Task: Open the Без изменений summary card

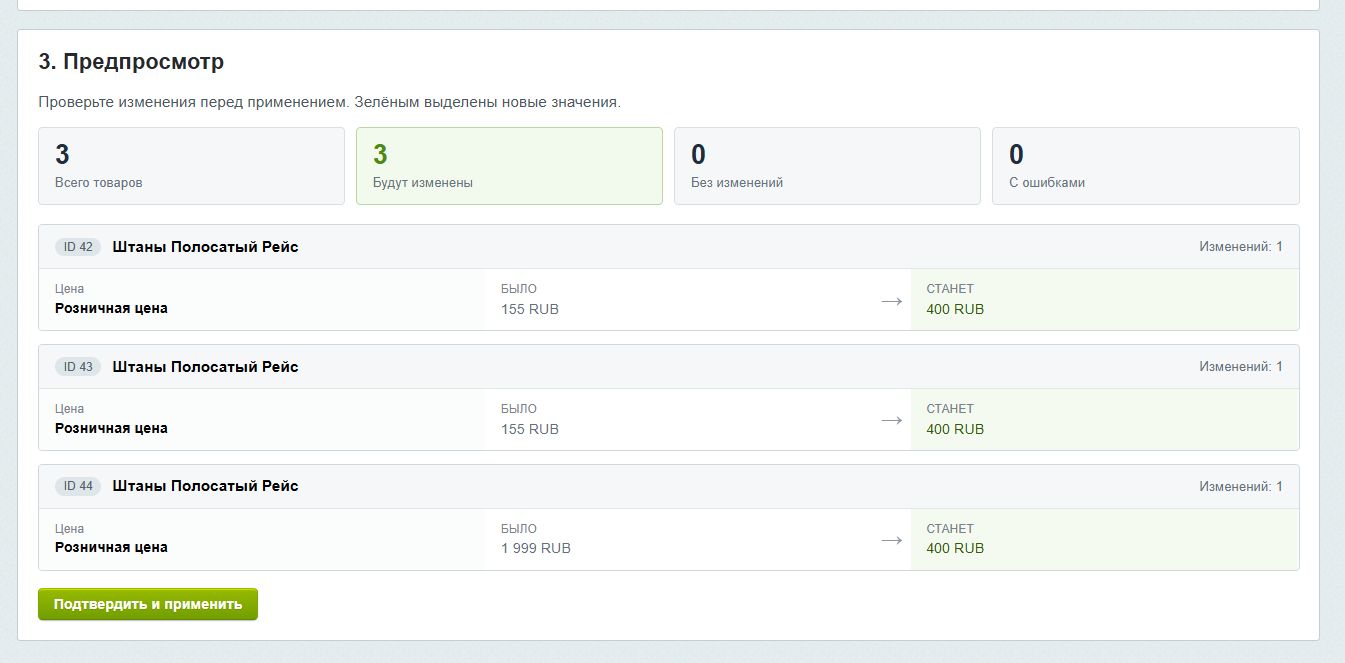Action: coord(827,166)
